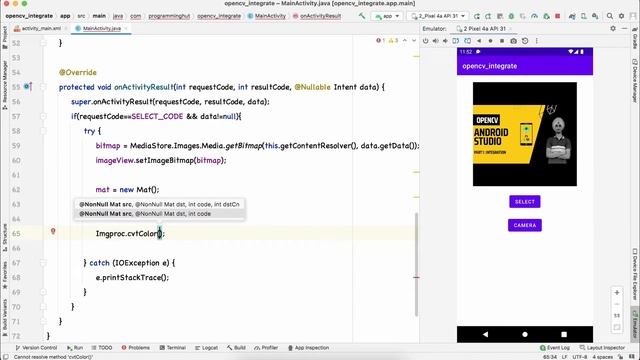Click emulator toolbar Overview square icon

(x=502, y=41)
